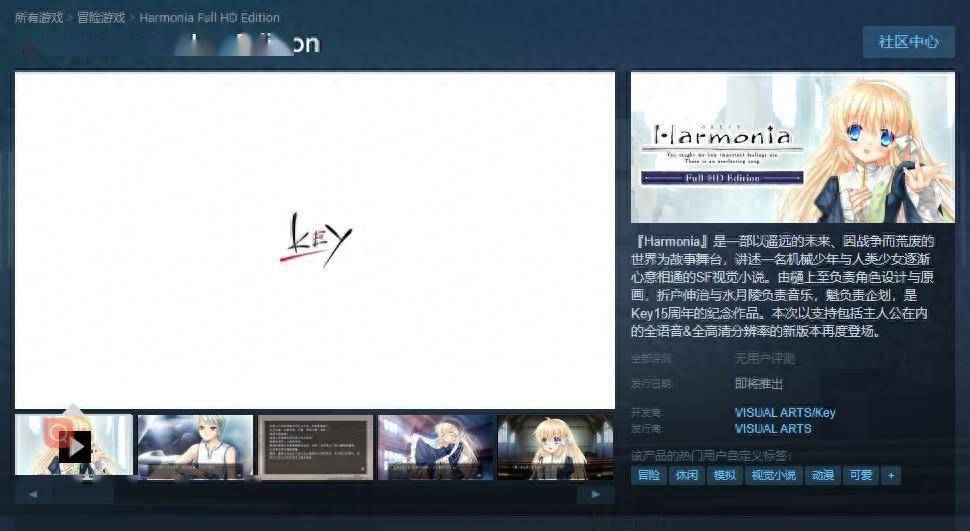Click the thumbnail strip scrollbar track
970x531 pixels.
point(315,494)
